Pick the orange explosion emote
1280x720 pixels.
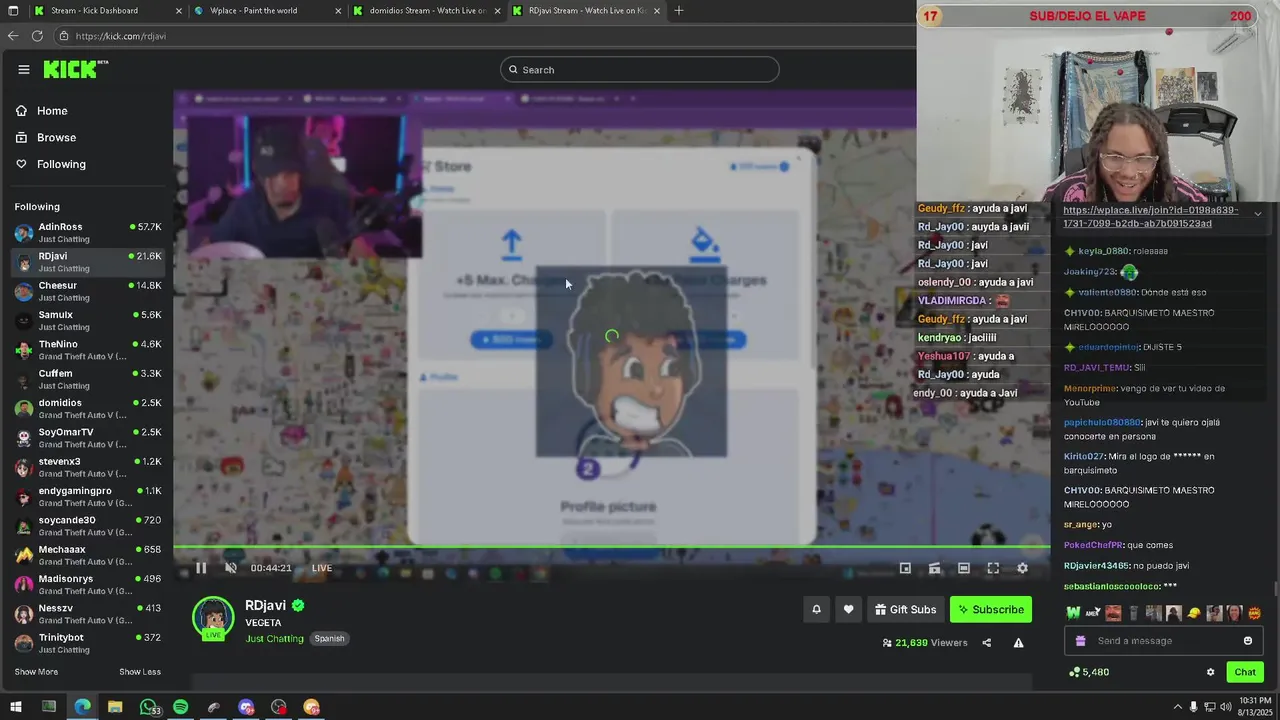(1254, 613)
